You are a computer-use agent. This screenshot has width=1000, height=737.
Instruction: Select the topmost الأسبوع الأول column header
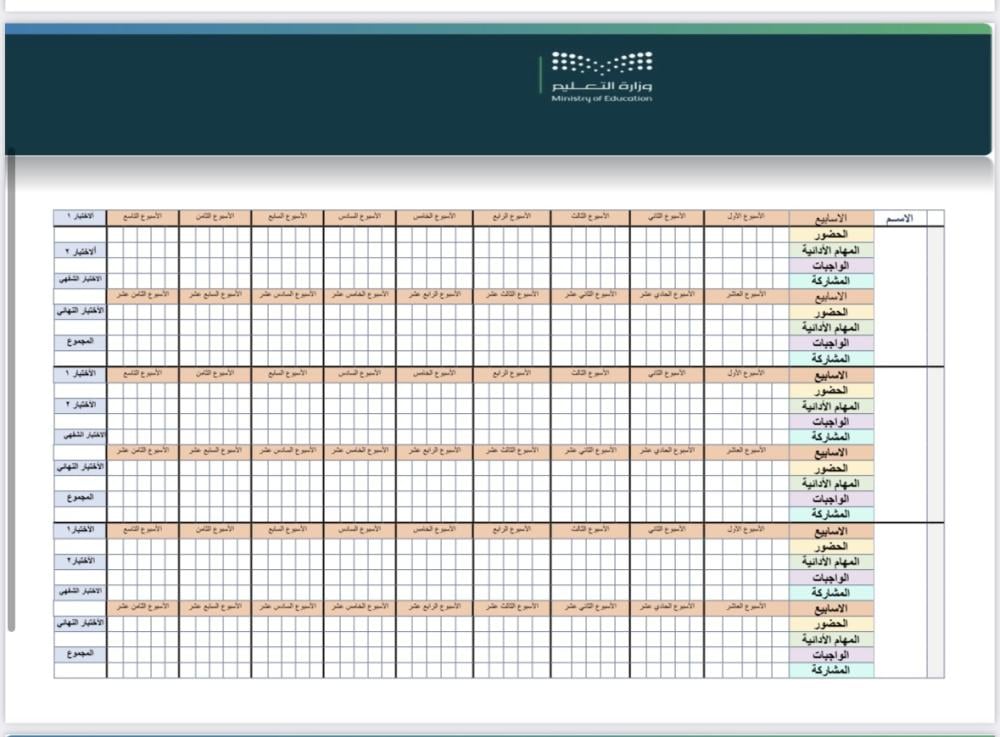coord(746,217)
